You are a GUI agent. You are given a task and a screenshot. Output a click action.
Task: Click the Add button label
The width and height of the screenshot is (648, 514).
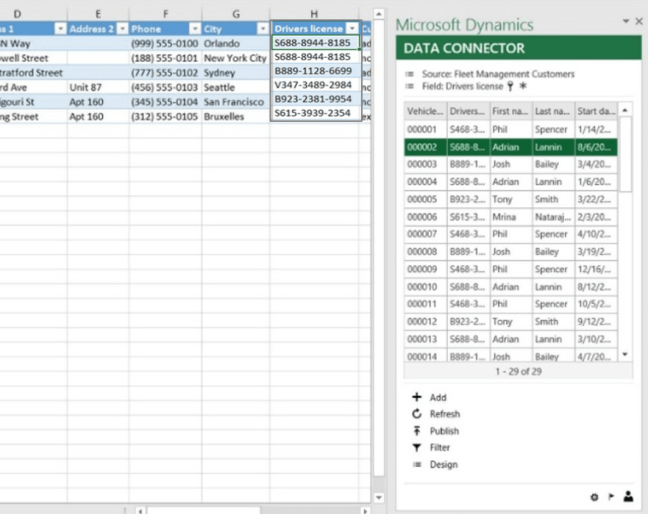pos(438,397)
